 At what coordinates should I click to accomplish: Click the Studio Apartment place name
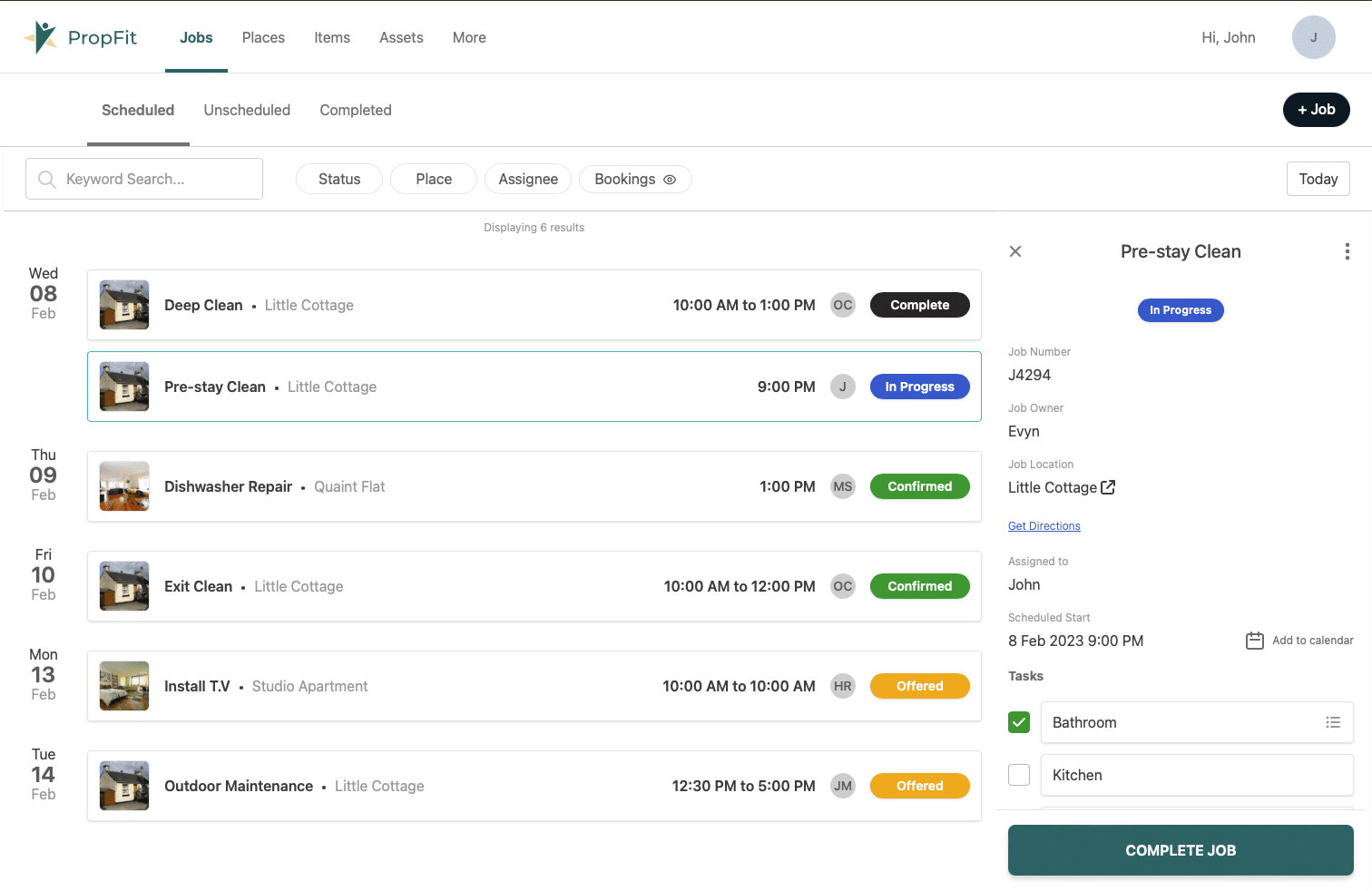309,686
